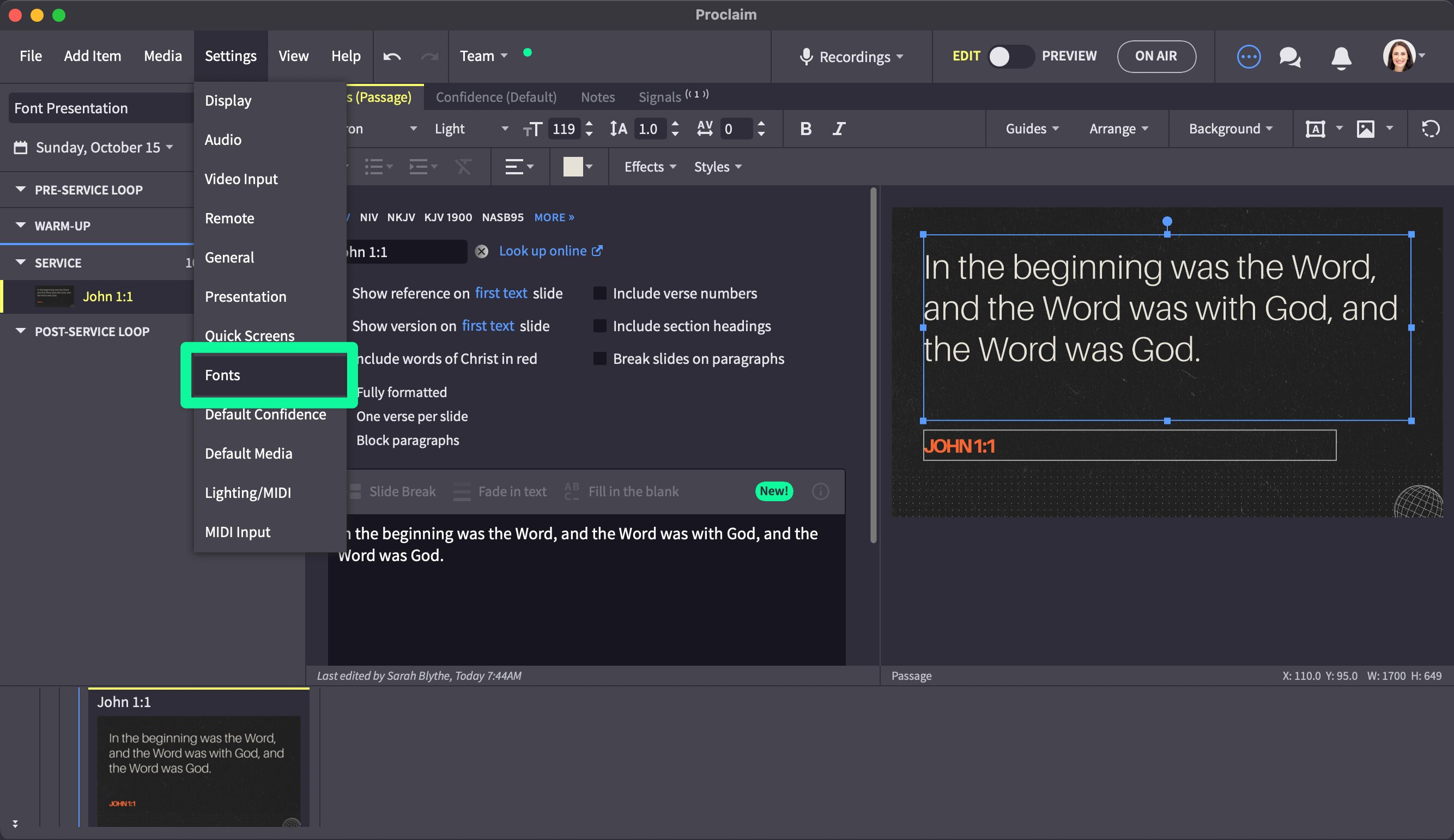Collapse the POST-SERVICE LOOP section

[x=21, y=331]
